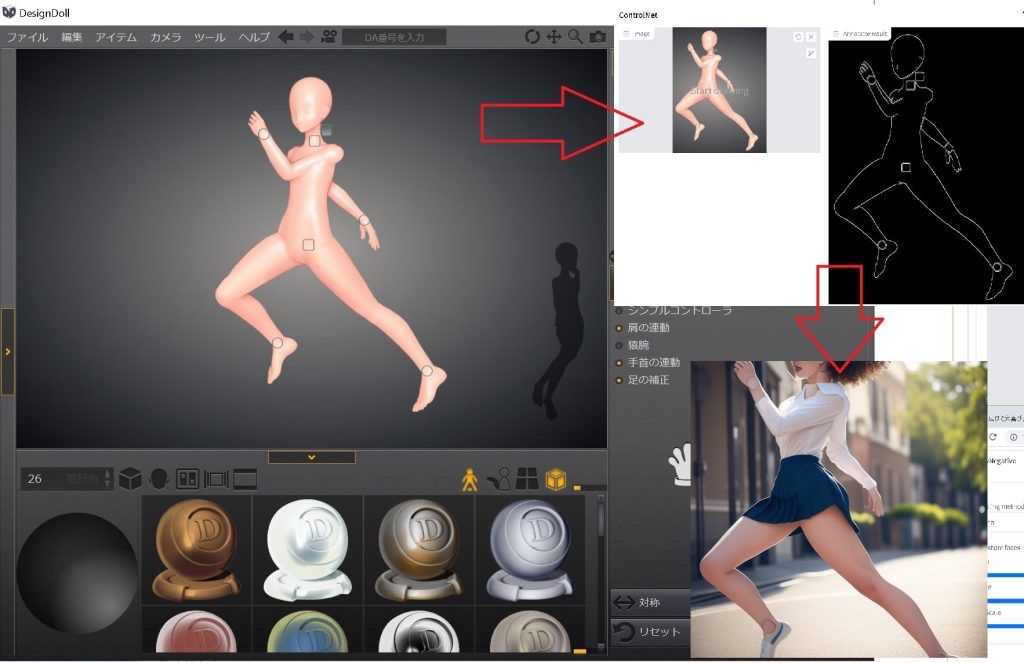The image size is (1024, 663).
Task: Open the カメラ menu
Action: click(x=165, y=37)
